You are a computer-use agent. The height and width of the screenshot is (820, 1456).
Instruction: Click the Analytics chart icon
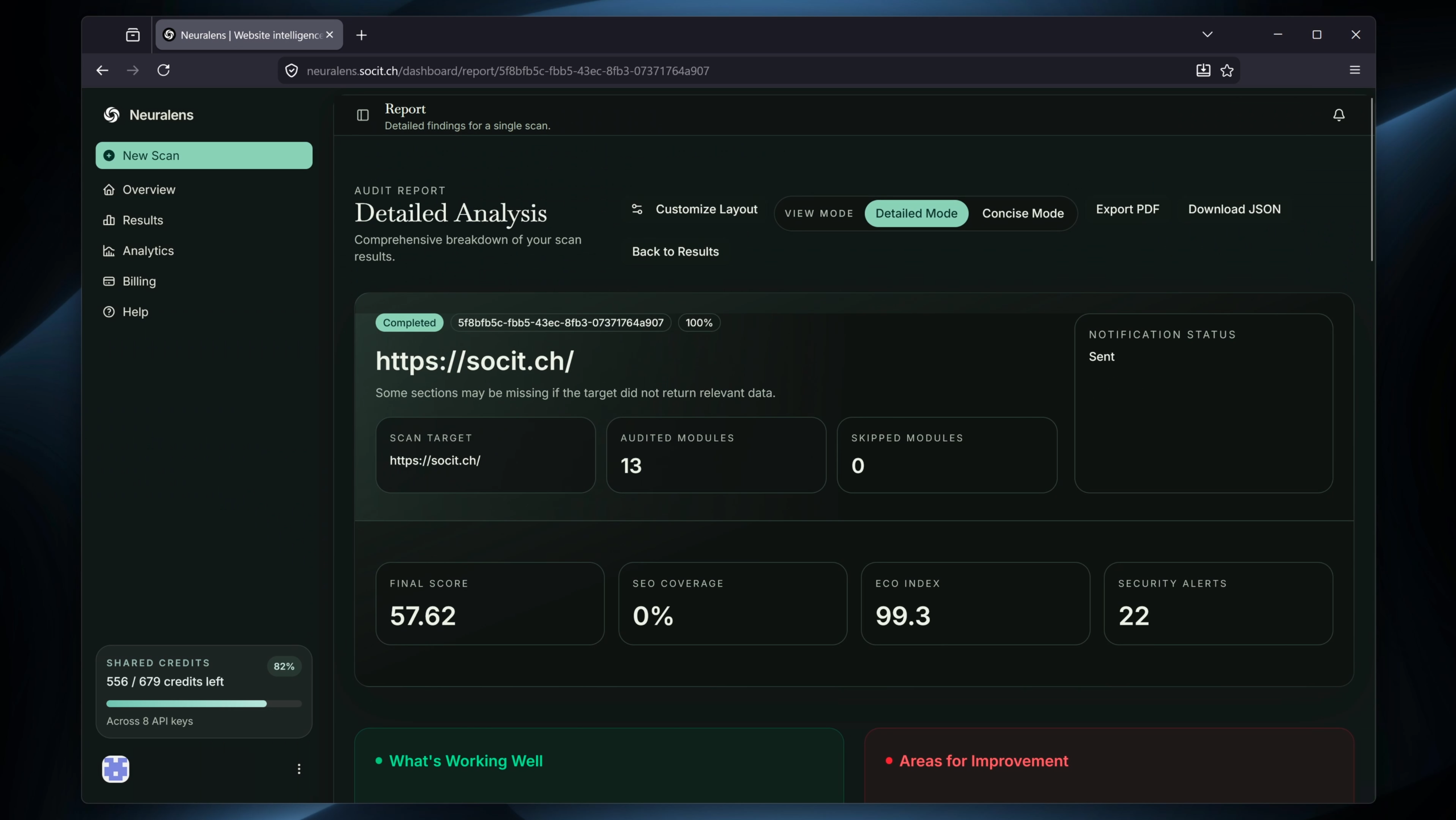[109, 251]
